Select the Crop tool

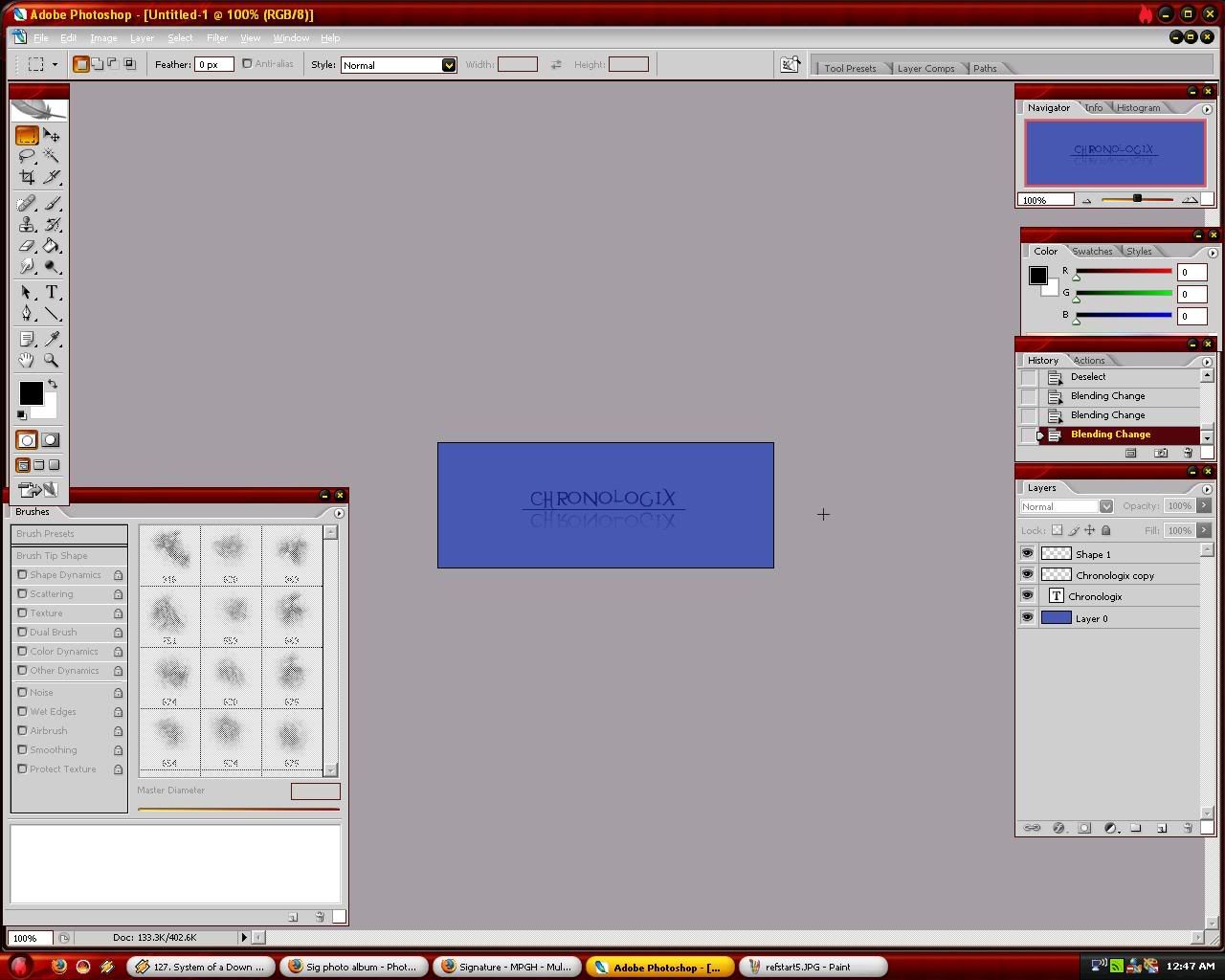27,177
